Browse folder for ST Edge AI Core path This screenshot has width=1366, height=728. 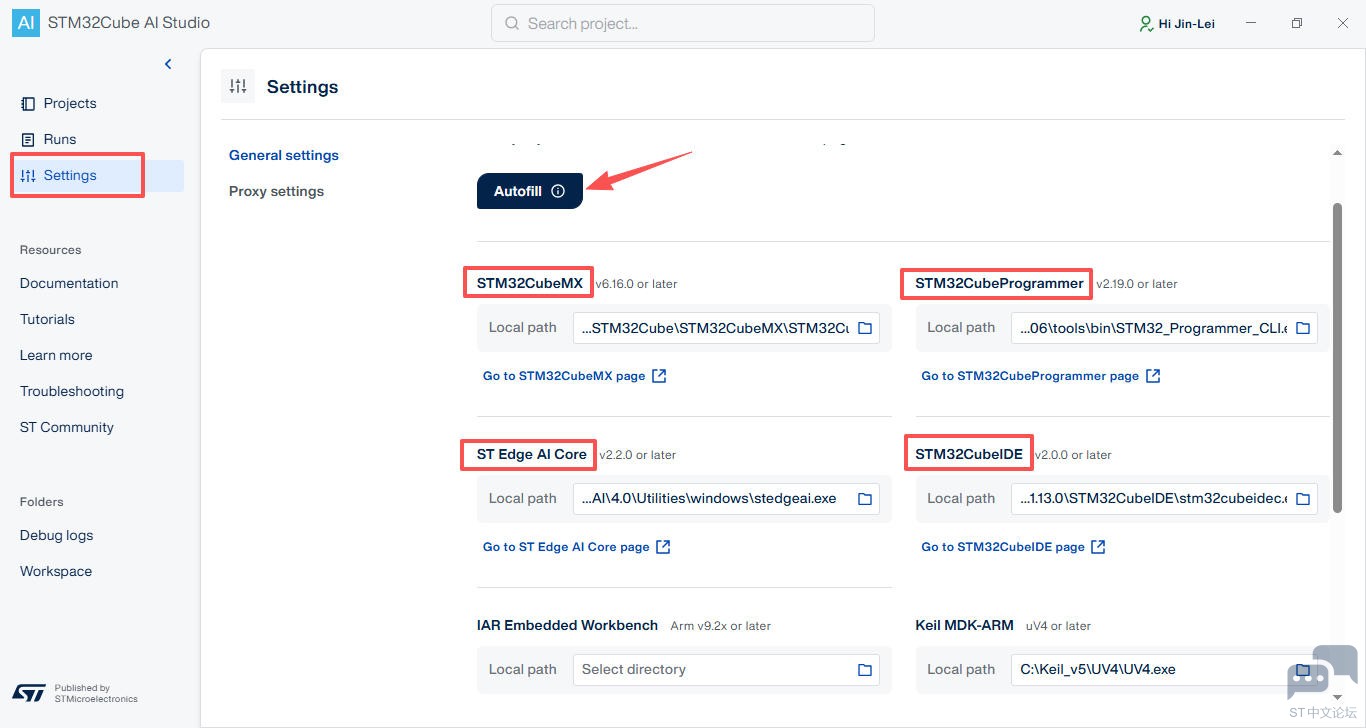[865, 498]
